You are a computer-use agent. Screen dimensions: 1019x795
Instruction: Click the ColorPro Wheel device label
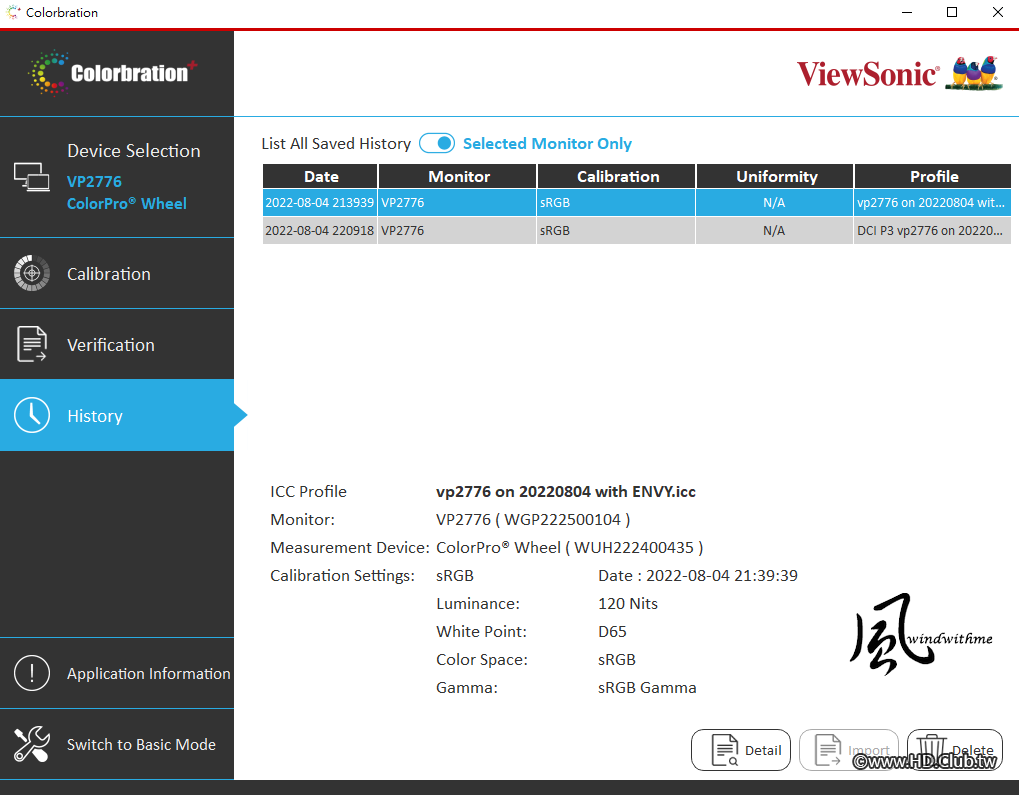127,203
